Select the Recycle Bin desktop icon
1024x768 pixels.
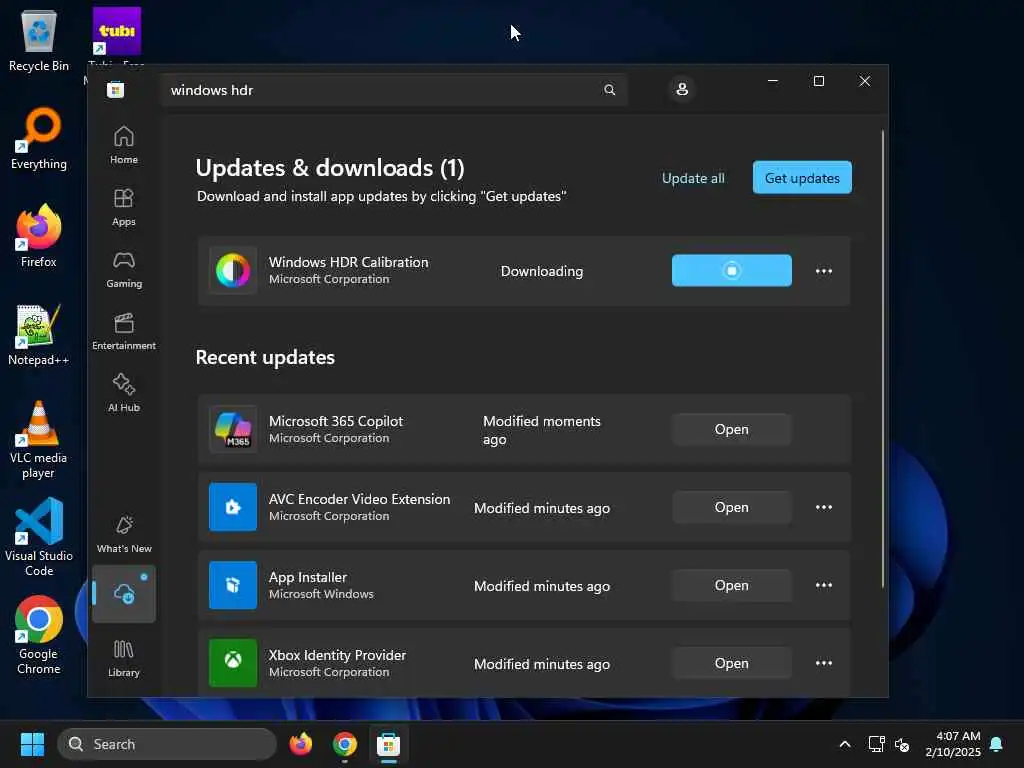click(39, 40)
